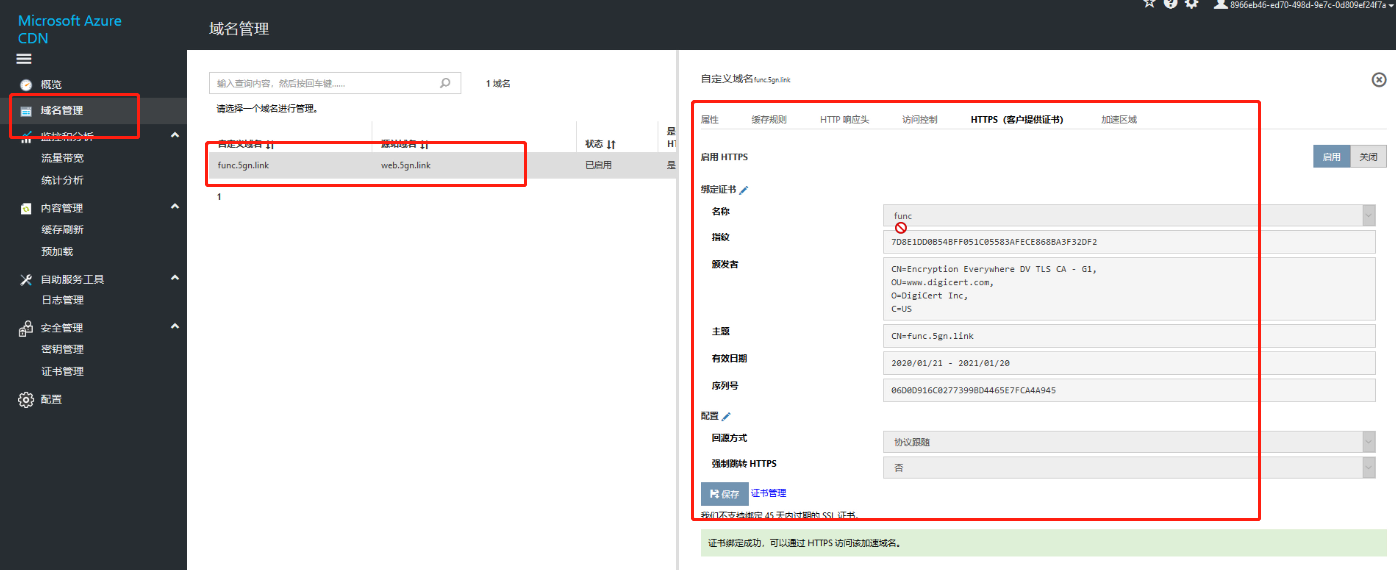Image resolution: width=1396 pixels, height=570 pixels.
Task: Edit 配置 with the pencil icon
Action: 726,416
